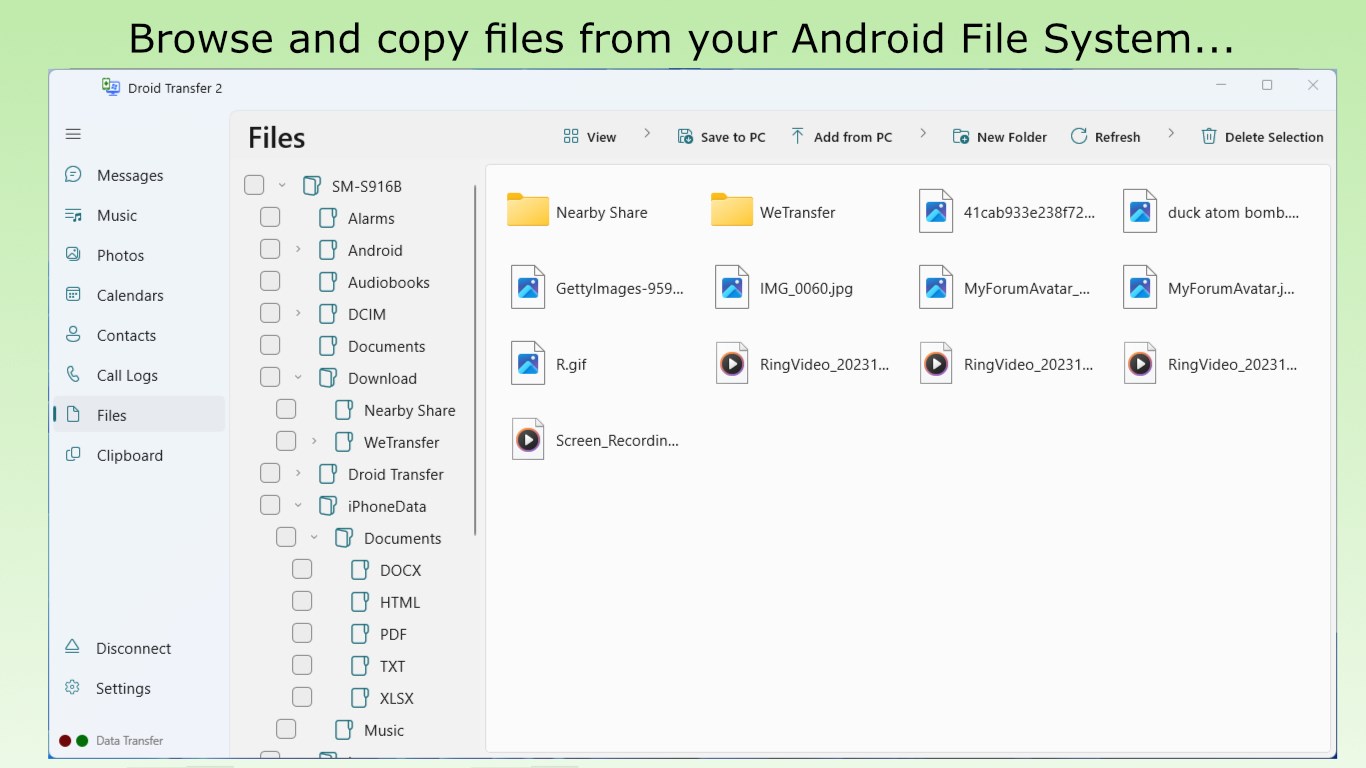Open the Clipboard section

pos(129,455)
